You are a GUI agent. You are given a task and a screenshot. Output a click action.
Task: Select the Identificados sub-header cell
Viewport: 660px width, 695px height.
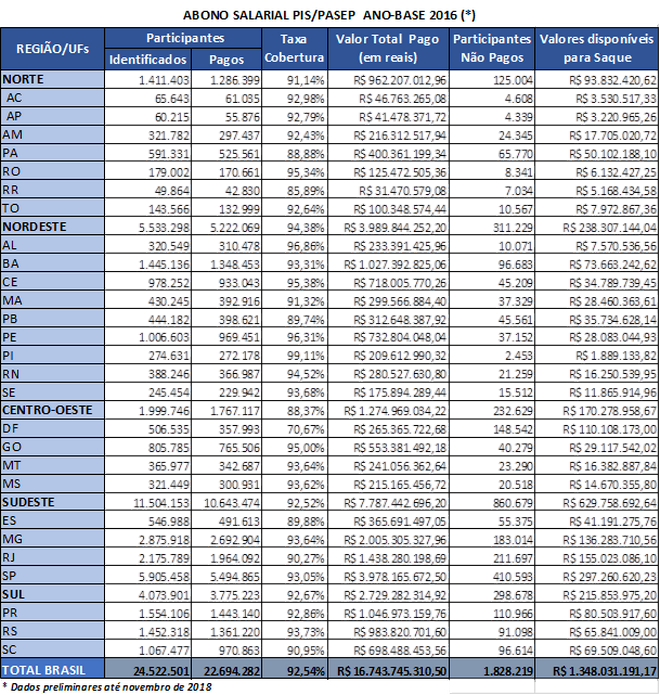point(148,59)
